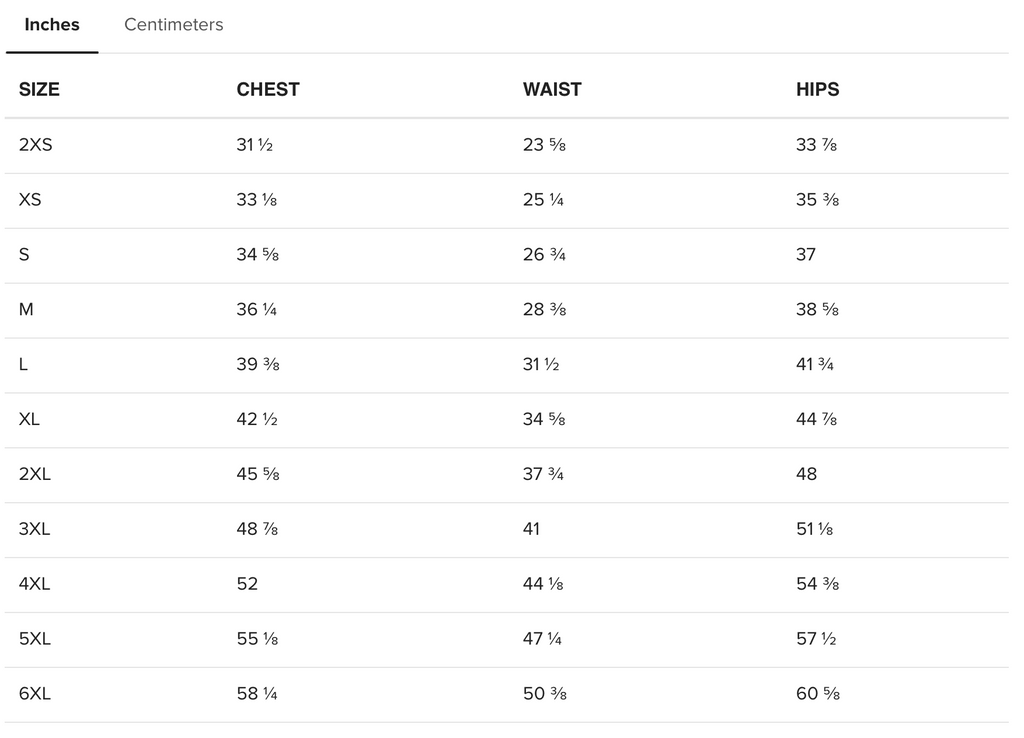Click hips value 41 ¾ for size L
1024x738 pixels.
[x=815, y=365]
